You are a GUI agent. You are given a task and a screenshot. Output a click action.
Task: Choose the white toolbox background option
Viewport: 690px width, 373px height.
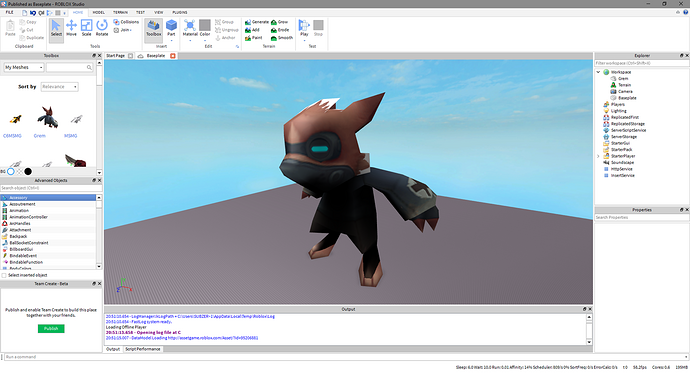(11, 172)
